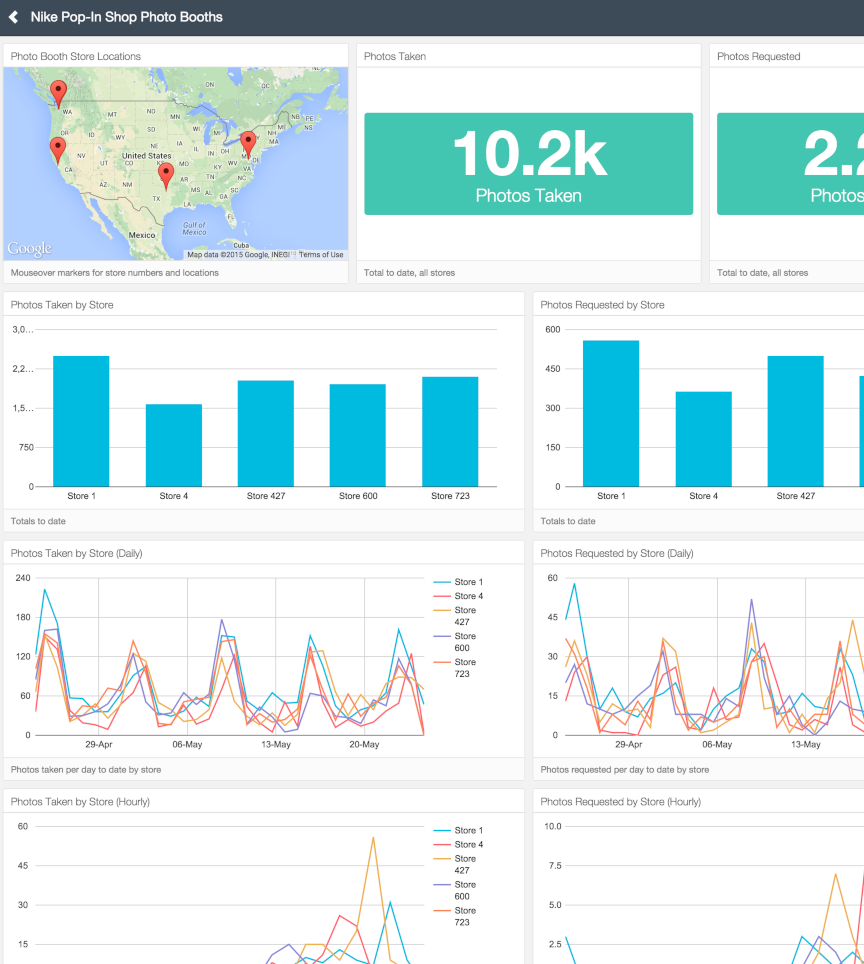Select Store 723 bar in Photos Taken by Store
Image resolution: width=864 pixels, height=964 pixels.
[449, 431]
